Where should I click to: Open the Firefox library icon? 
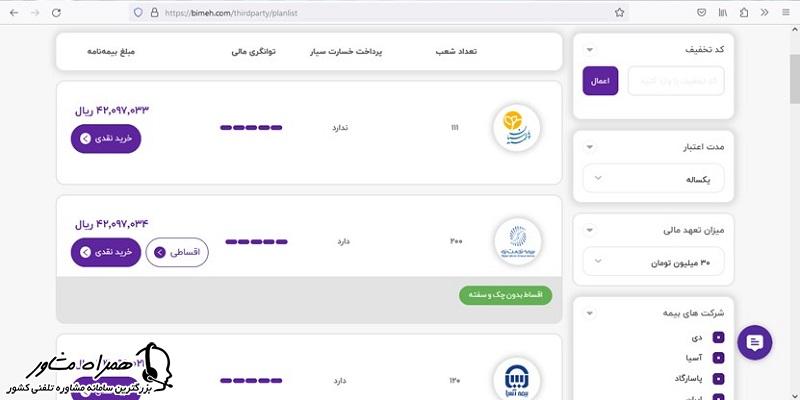pyautogui.click(x=722, y=13)
